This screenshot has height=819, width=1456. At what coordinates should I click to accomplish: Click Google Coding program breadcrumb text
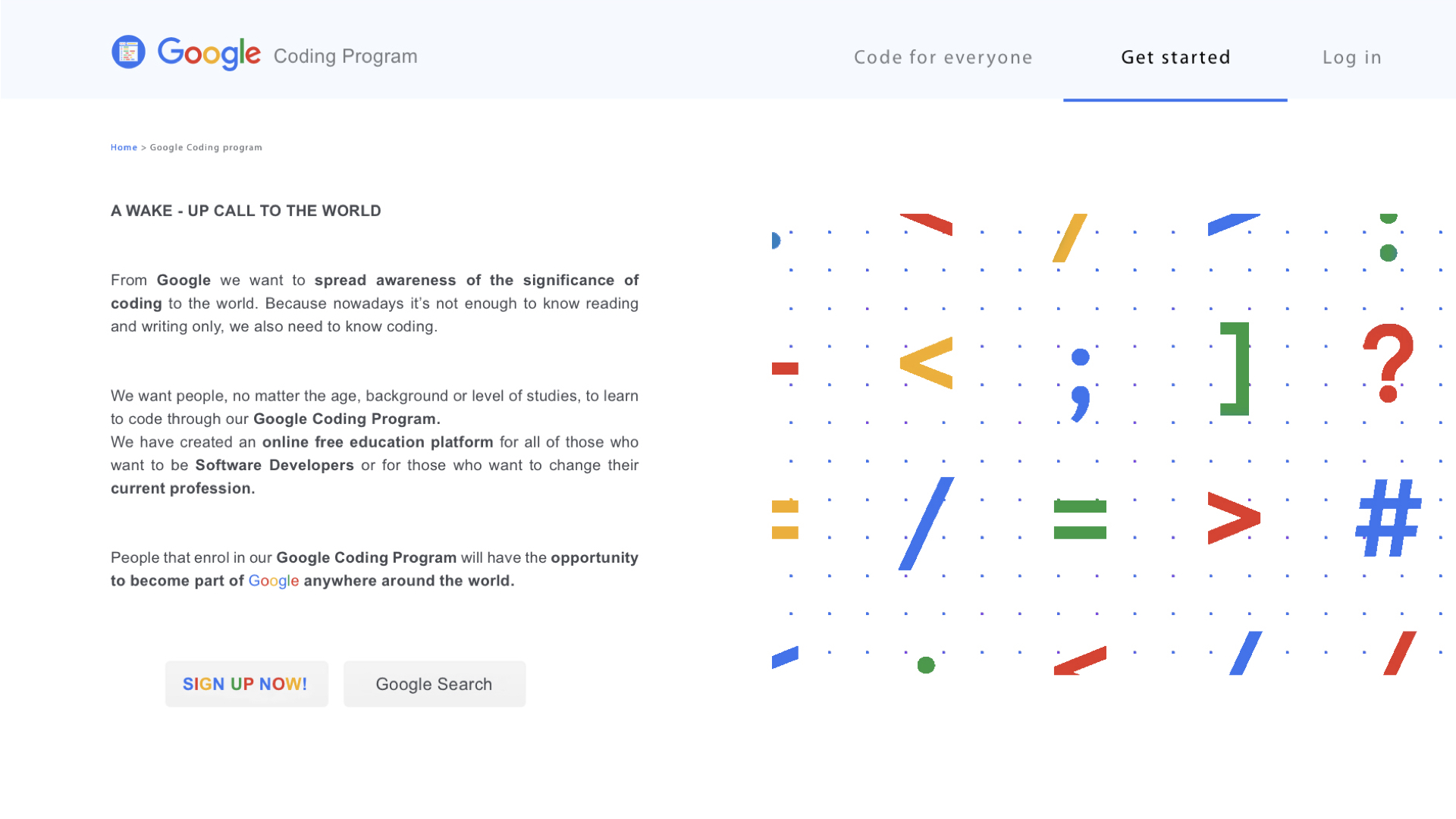[x=206, y=148]
